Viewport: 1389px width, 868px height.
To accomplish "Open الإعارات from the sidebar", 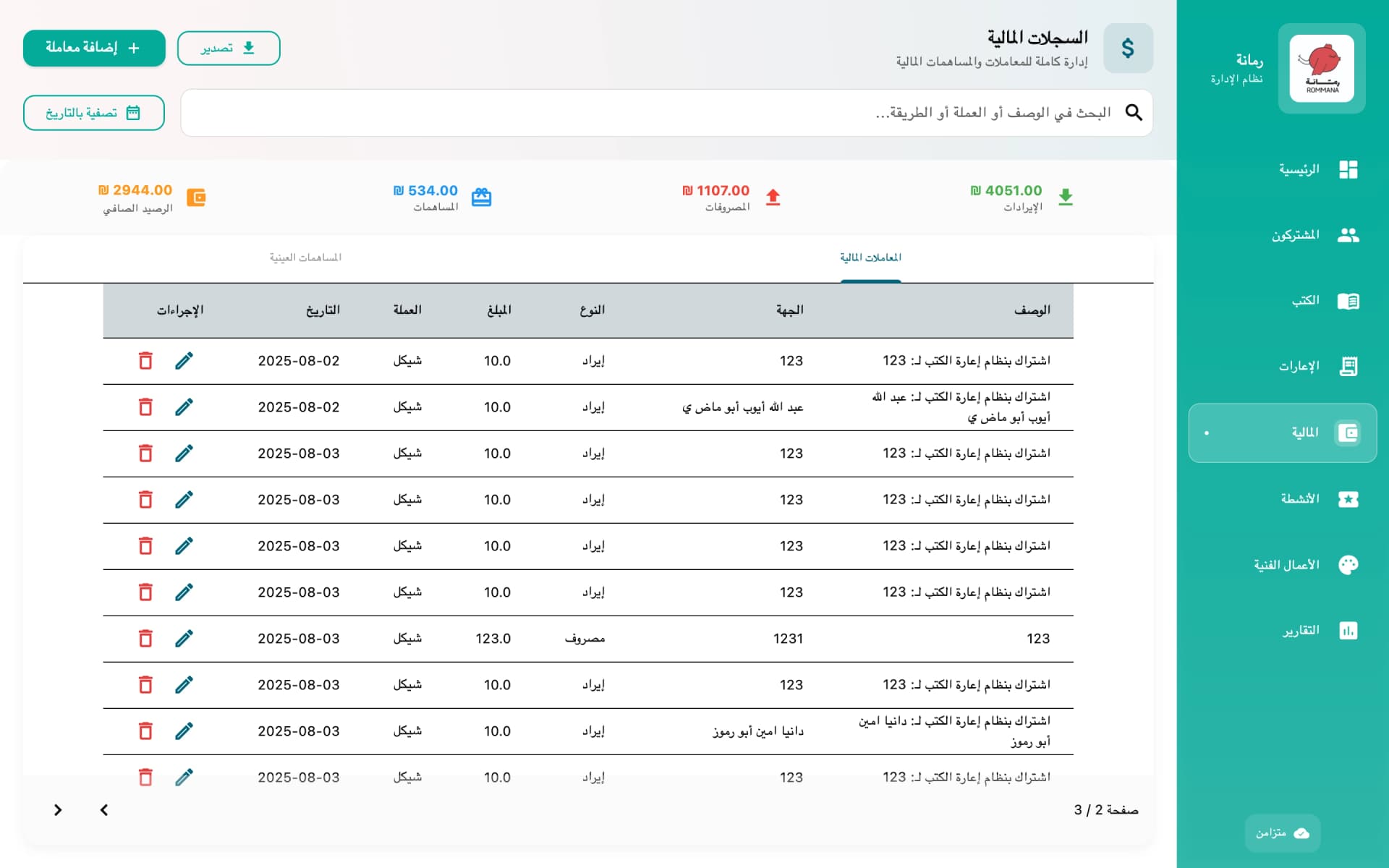I will coord(1348,365).
